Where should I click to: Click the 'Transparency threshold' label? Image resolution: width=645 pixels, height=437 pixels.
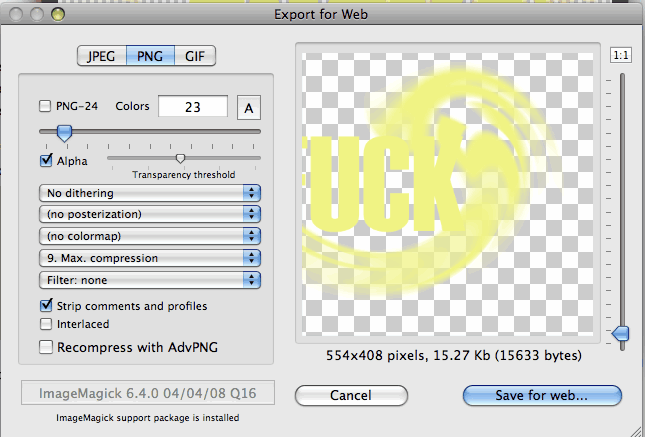[x=184, y=175]
